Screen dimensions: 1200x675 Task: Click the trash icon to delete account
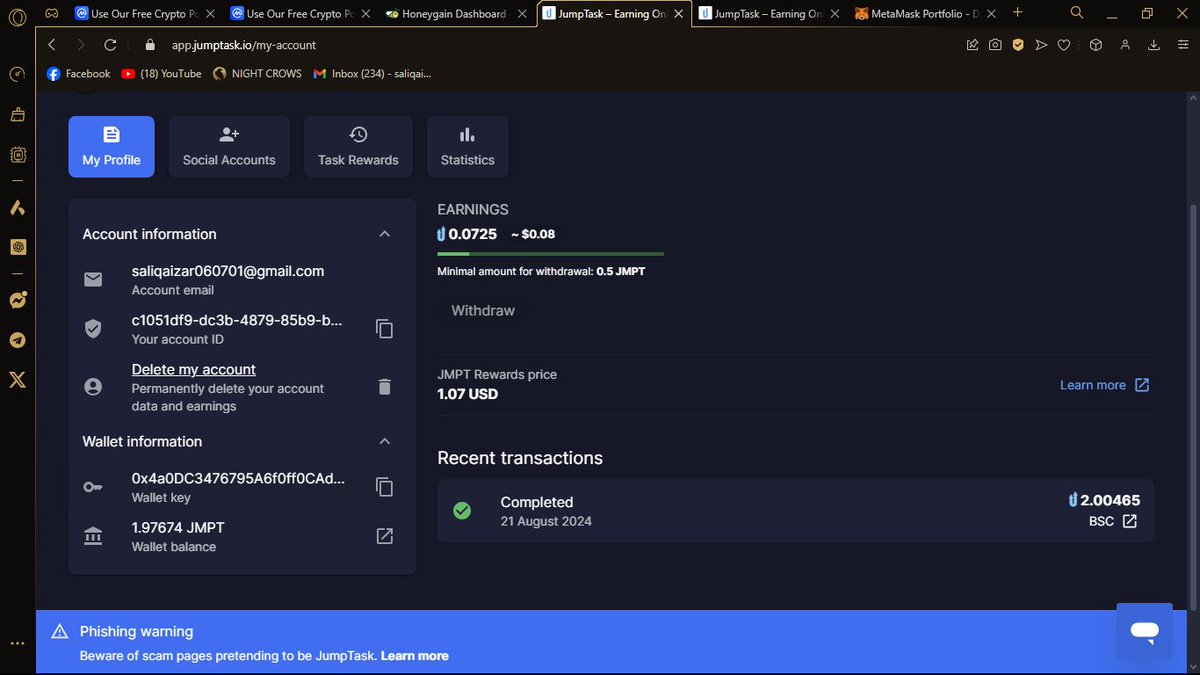point(384,387)
